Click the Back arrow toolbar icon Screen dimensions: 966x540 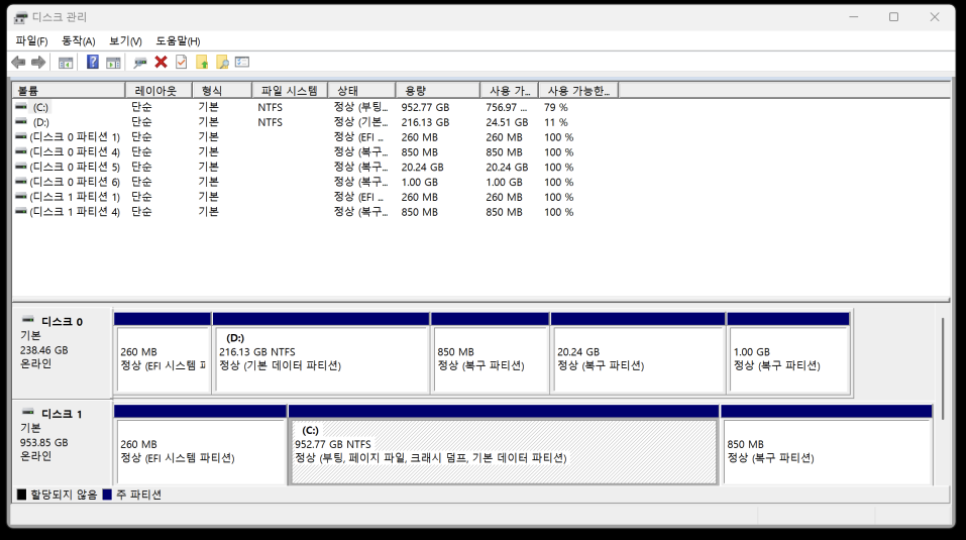pyautogui.click(x=18, y=62)
